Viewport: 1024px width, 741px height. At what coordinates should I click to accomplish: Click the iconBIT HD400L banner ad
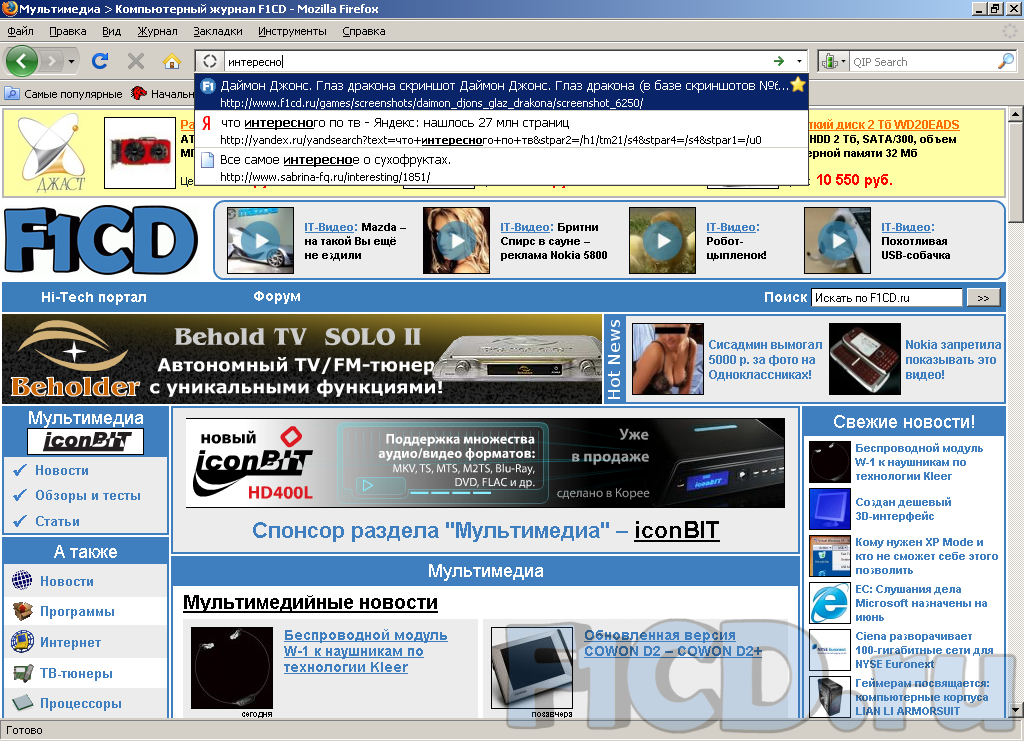(x=485, y=463)
